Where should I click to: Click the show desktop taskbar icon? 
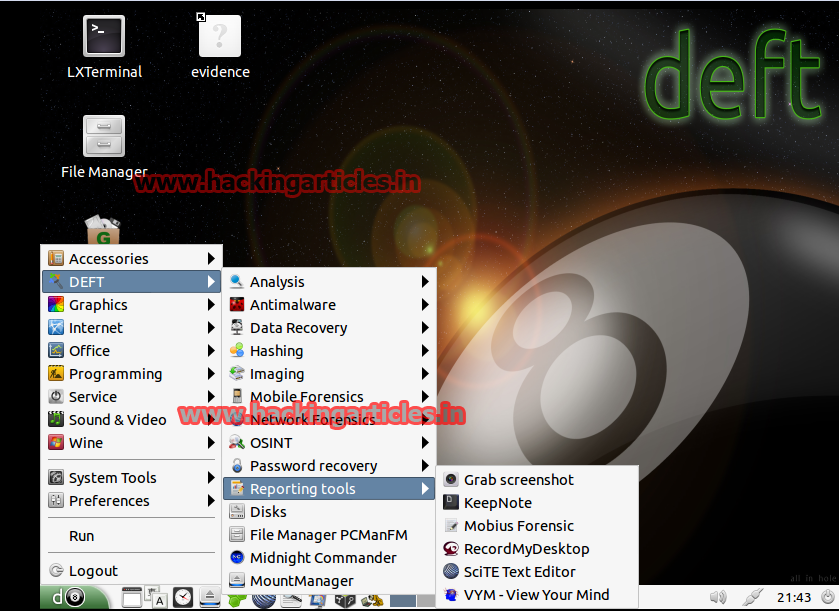132,598
